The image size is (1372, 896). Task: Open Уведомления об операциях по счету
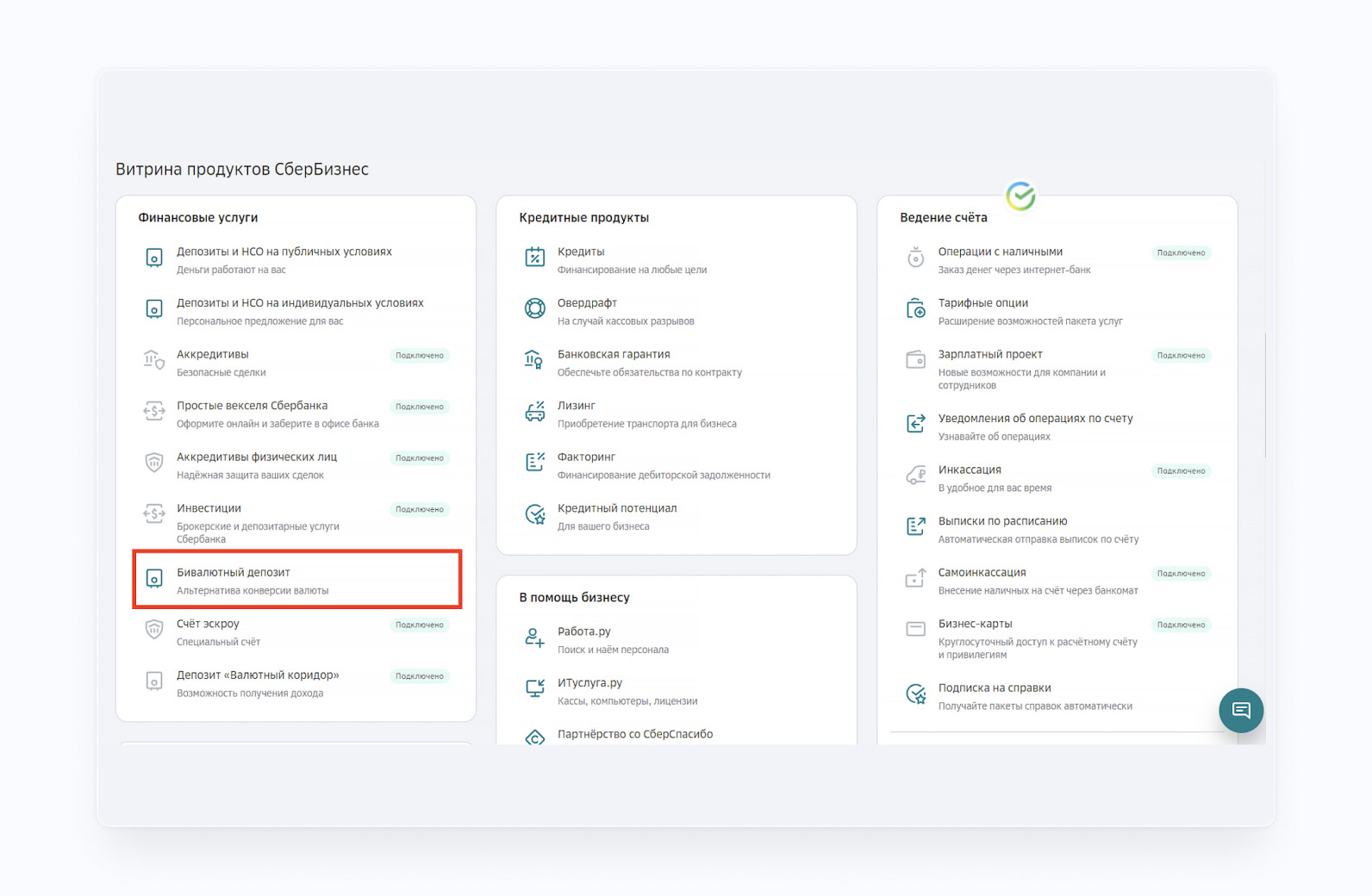pyautogui.click(x=1035, y=419)
